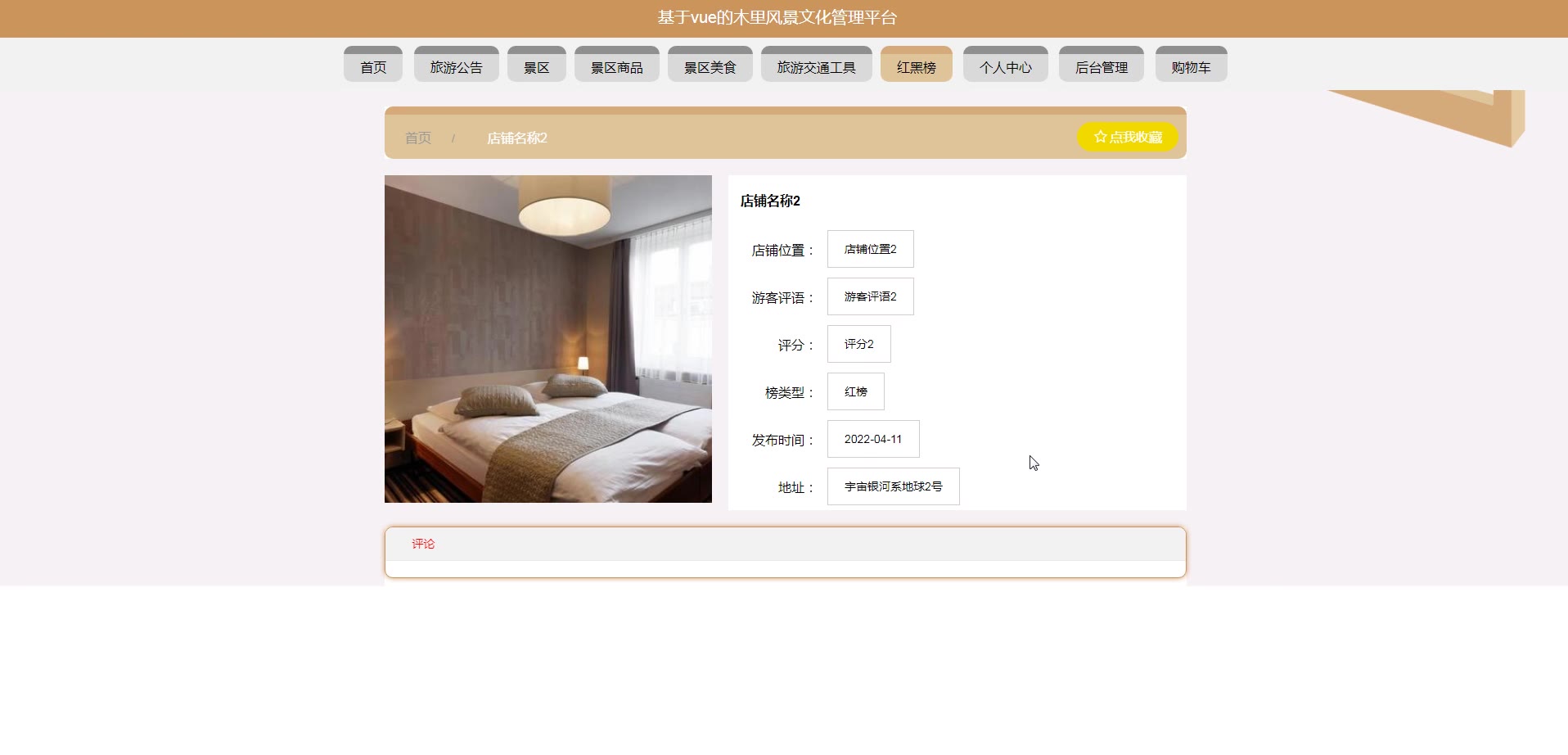Click the 发布时间： label

click(783, 441)
